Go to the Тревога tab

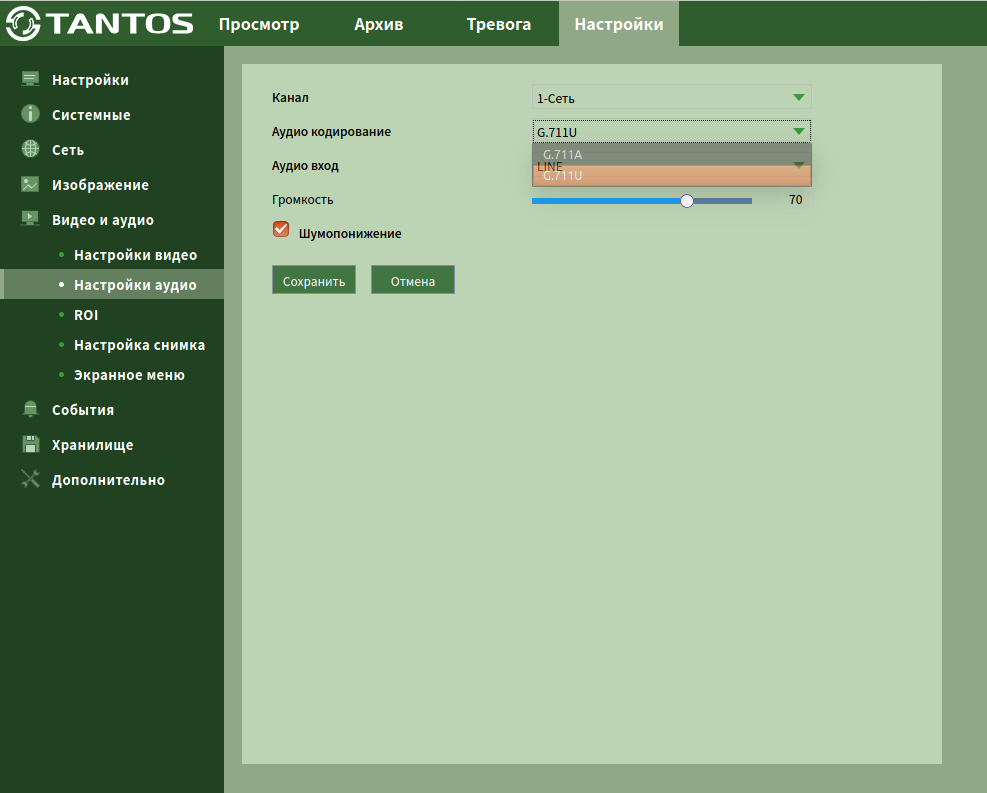(498, 24)
